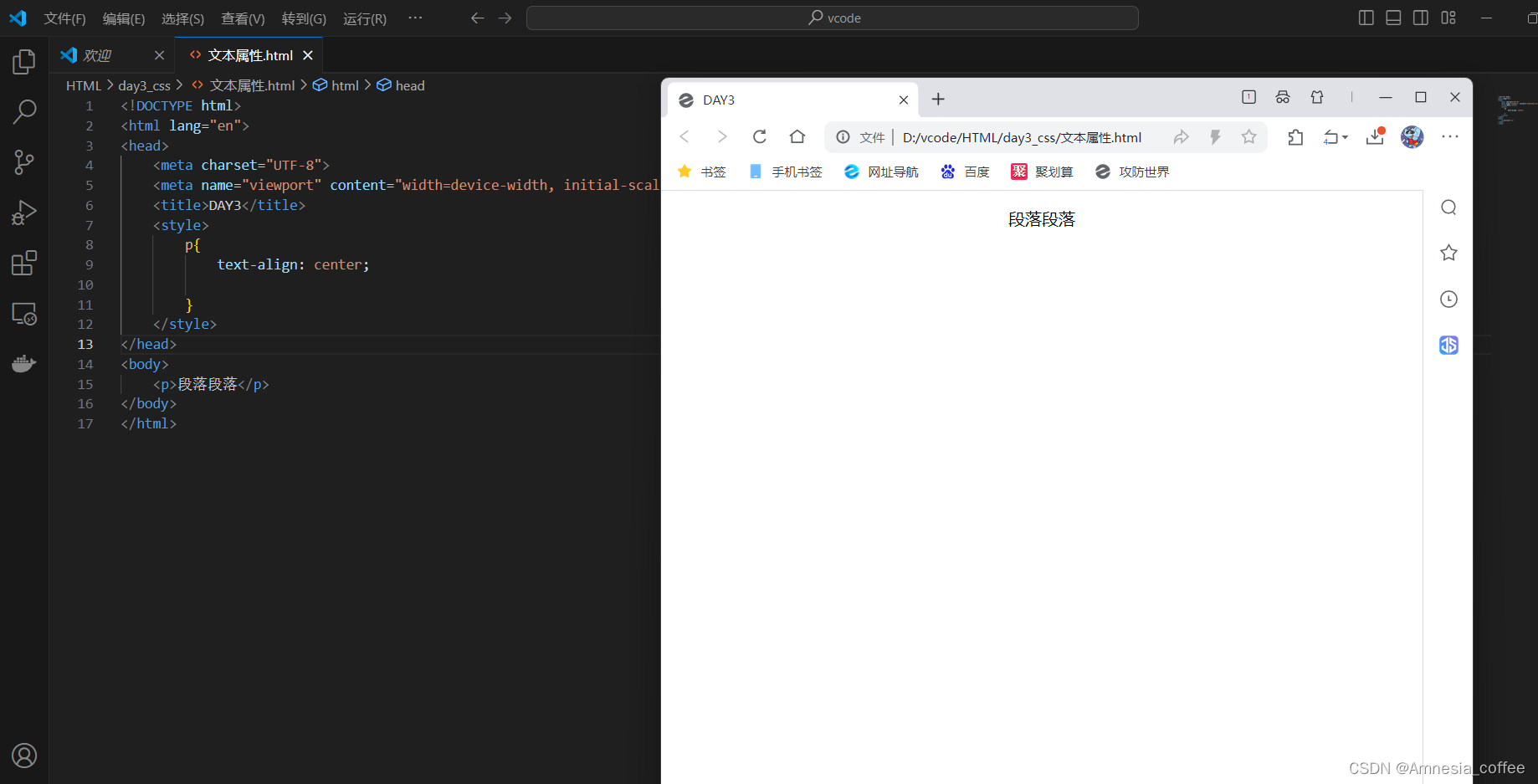Click the vcode command center search box
This screenshot has width=1538, height=784.
coord(832,18)
